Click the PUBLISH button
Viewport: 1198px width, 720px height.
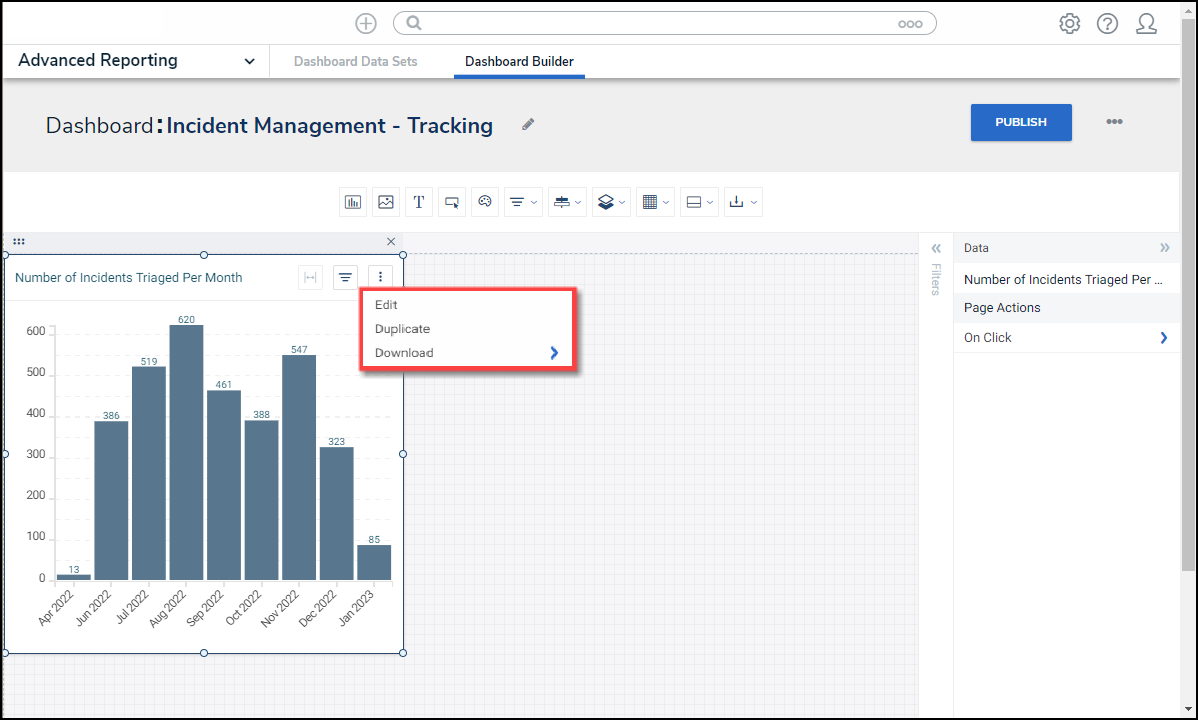tap(1021, 122)
